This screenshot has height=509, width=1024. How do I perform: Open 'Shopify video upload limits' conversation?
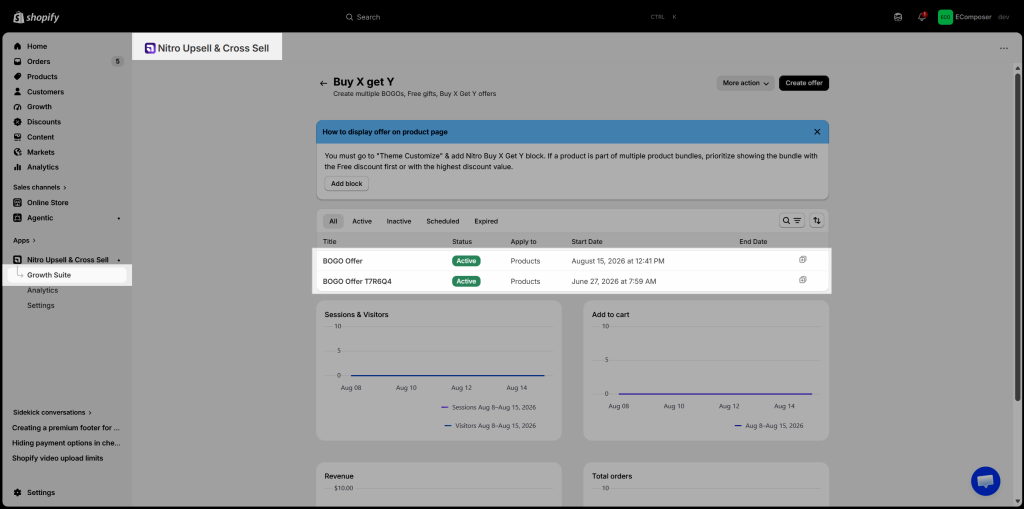57,458
